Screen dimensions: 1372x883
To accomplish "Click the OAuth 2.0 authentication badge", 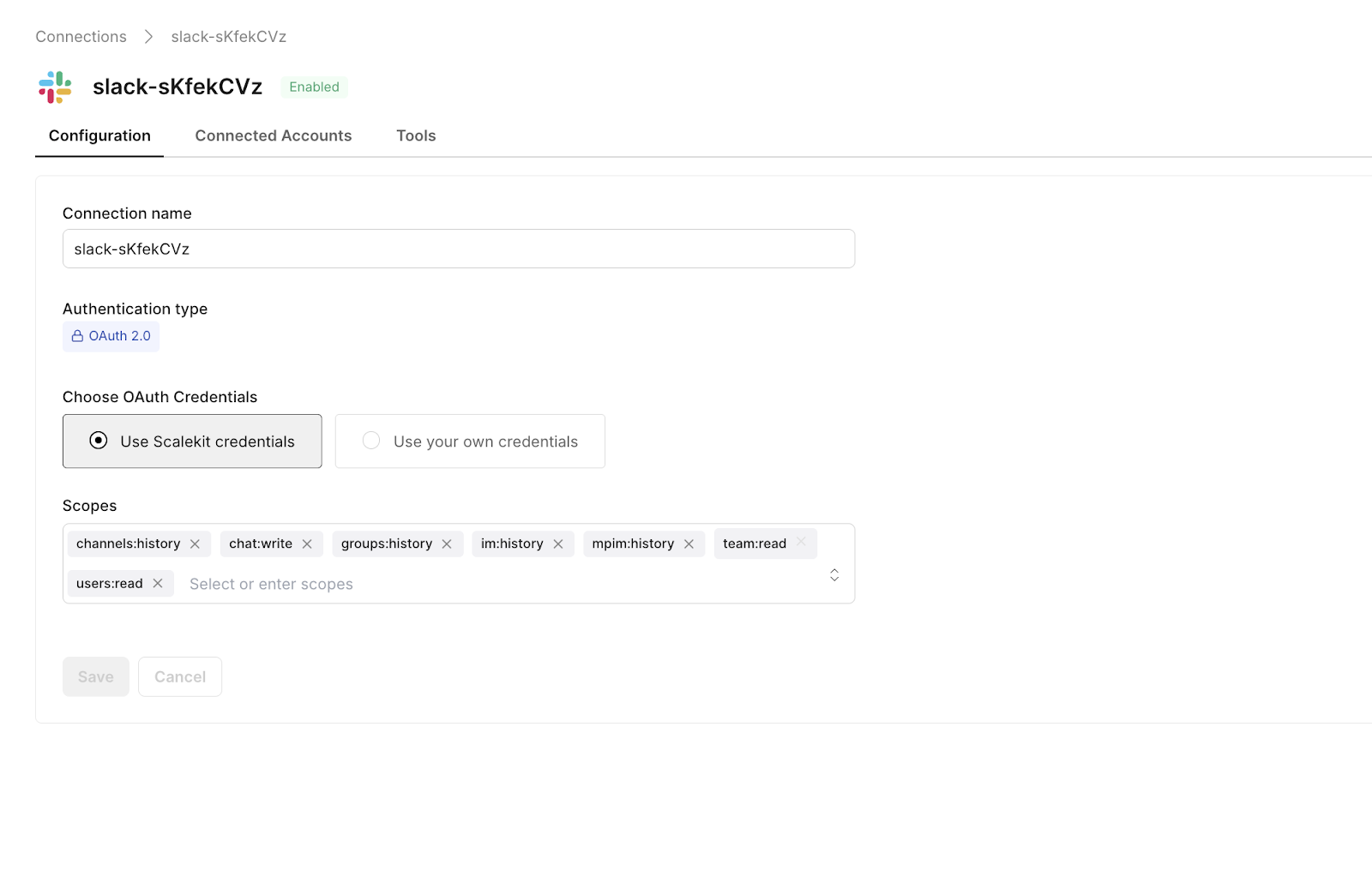I will pos(111,336).
